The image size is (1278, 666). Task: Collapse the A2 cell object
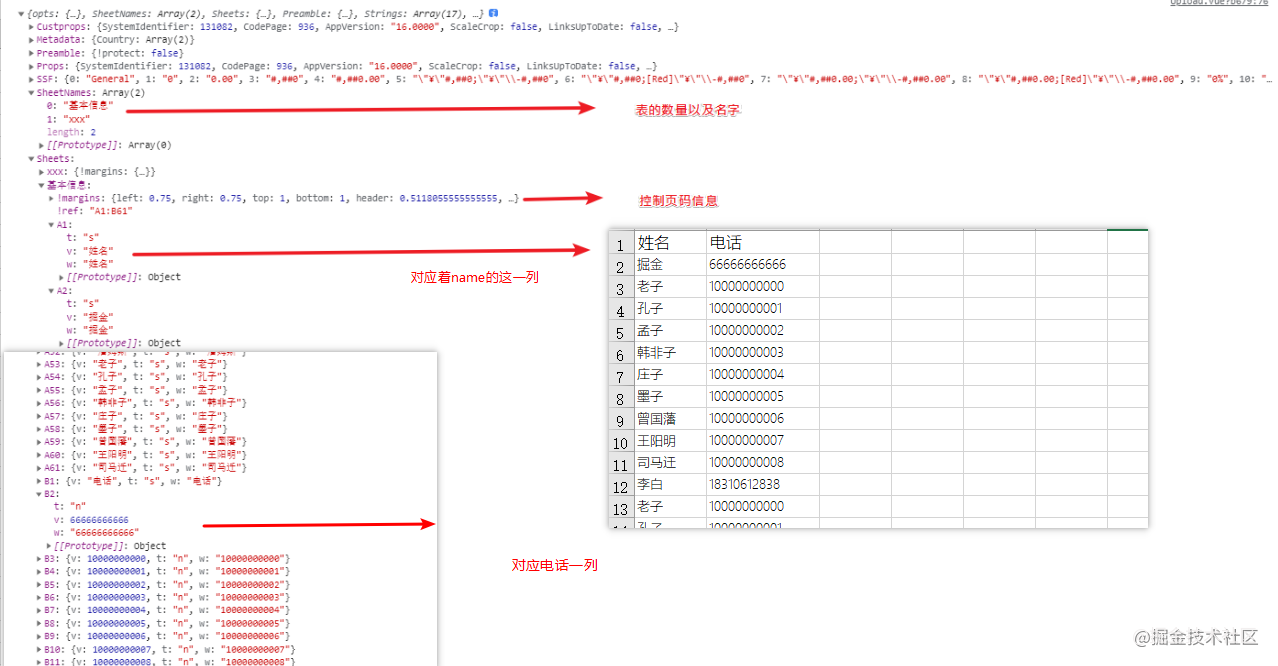coord(59,290)
